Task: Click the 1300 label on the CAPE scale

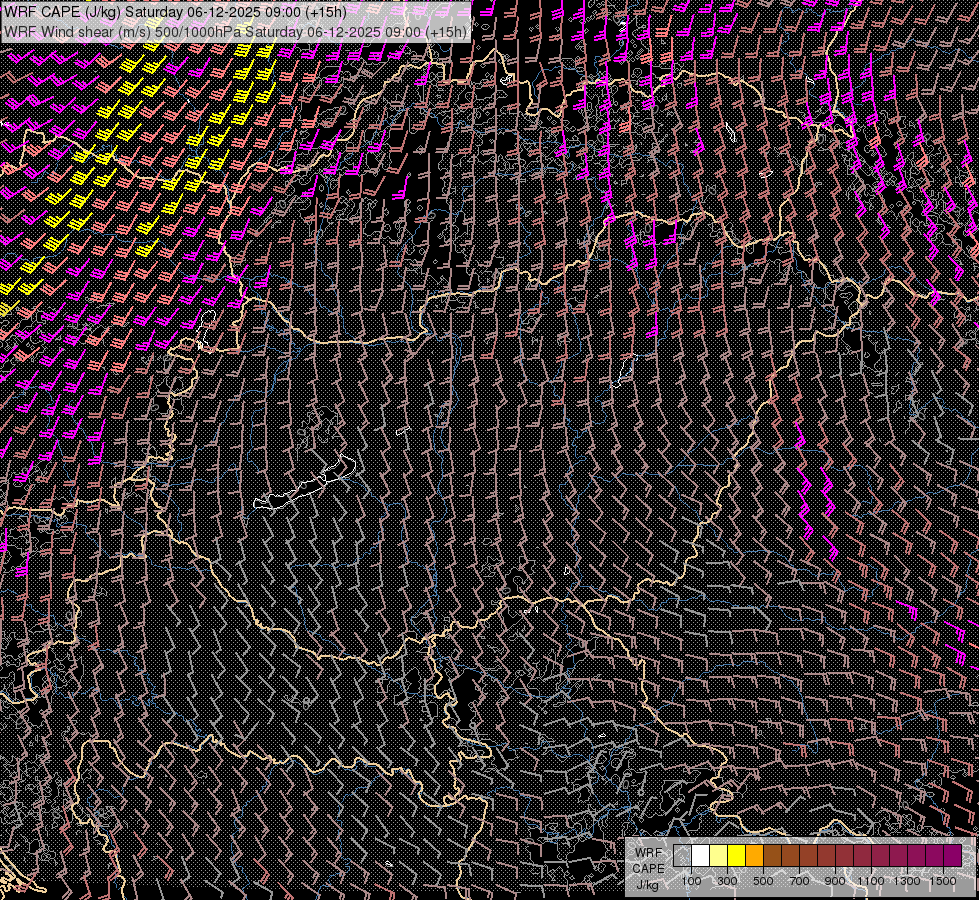Action: click(x=907, y=881)
